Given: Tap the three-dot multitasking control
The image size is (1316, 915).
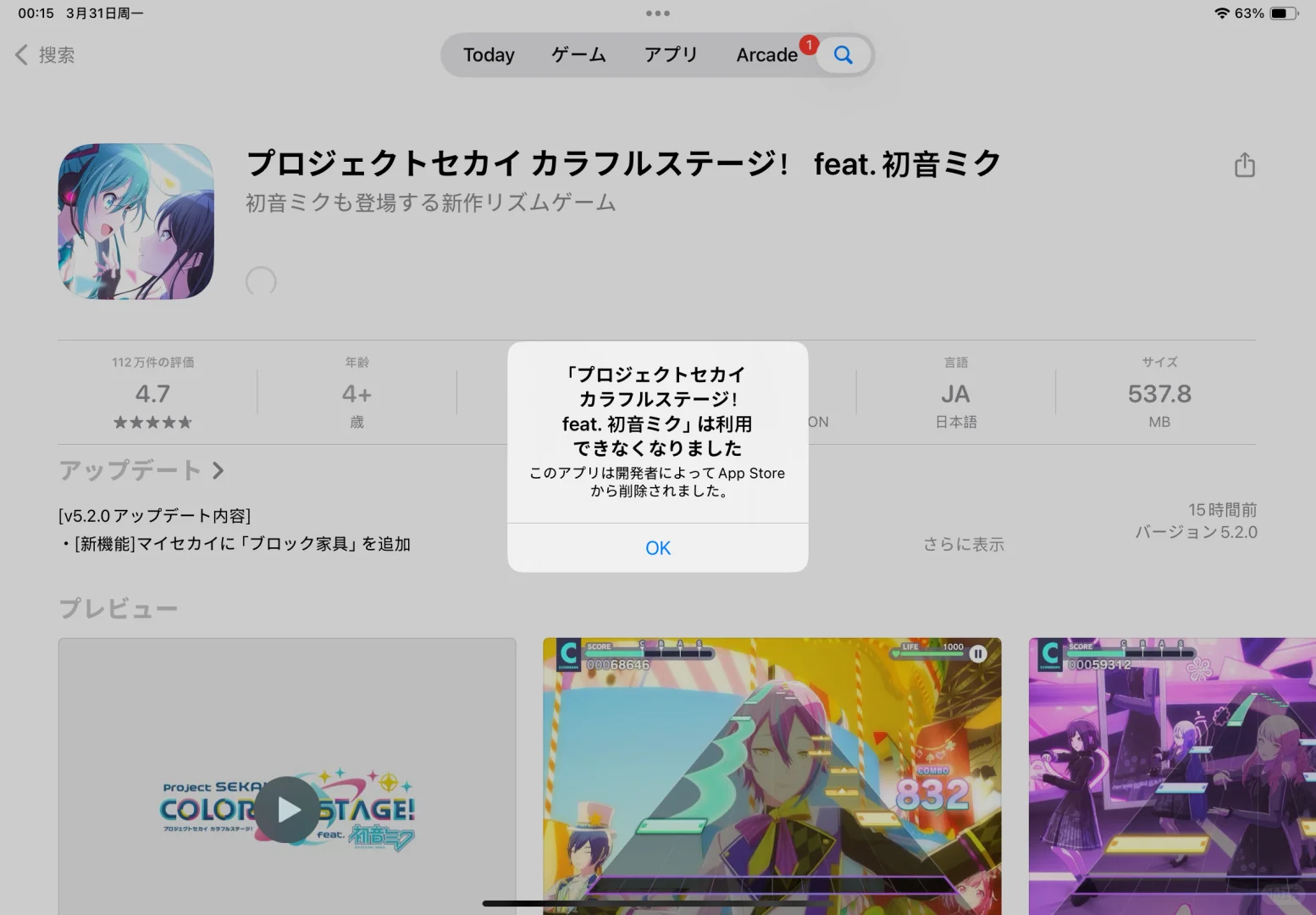Looking at the screenshot, I should (658, 14).
